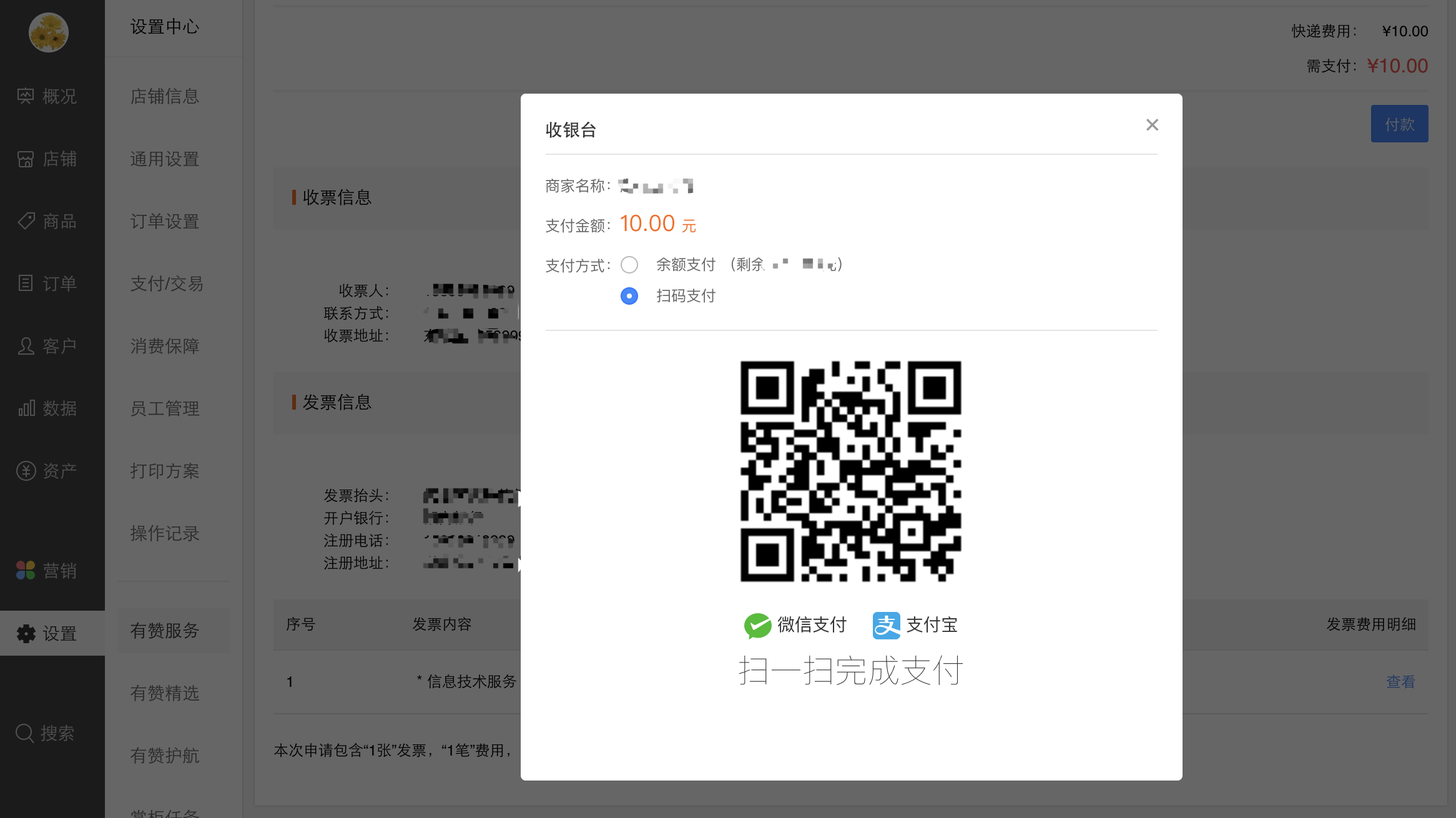Click 设置 gear icon in sidebar
Viewport: 1456px width, 818px height.
[26, 634]
